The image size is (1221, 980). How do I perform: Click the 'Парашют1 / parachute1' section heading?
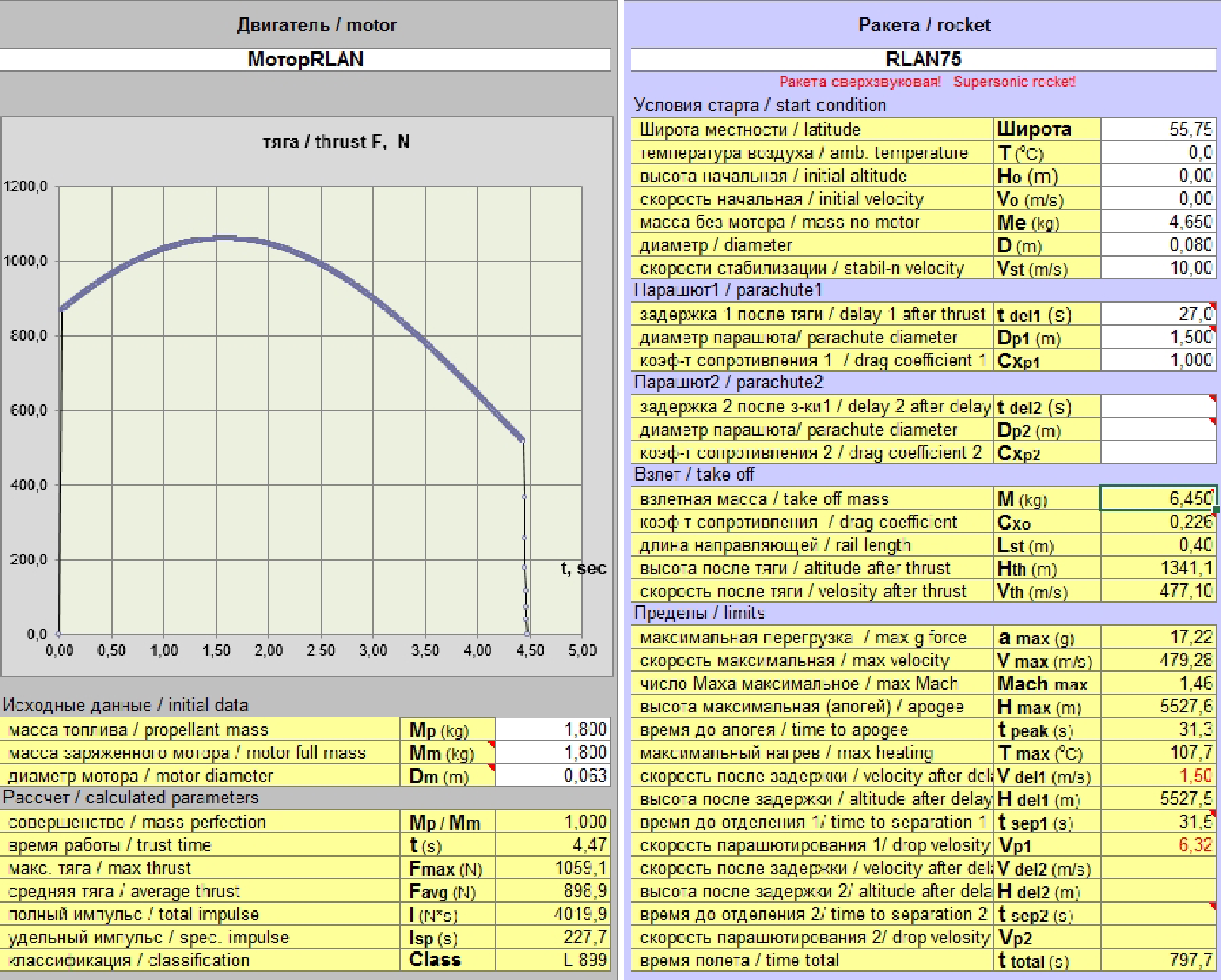coord(728,290)
